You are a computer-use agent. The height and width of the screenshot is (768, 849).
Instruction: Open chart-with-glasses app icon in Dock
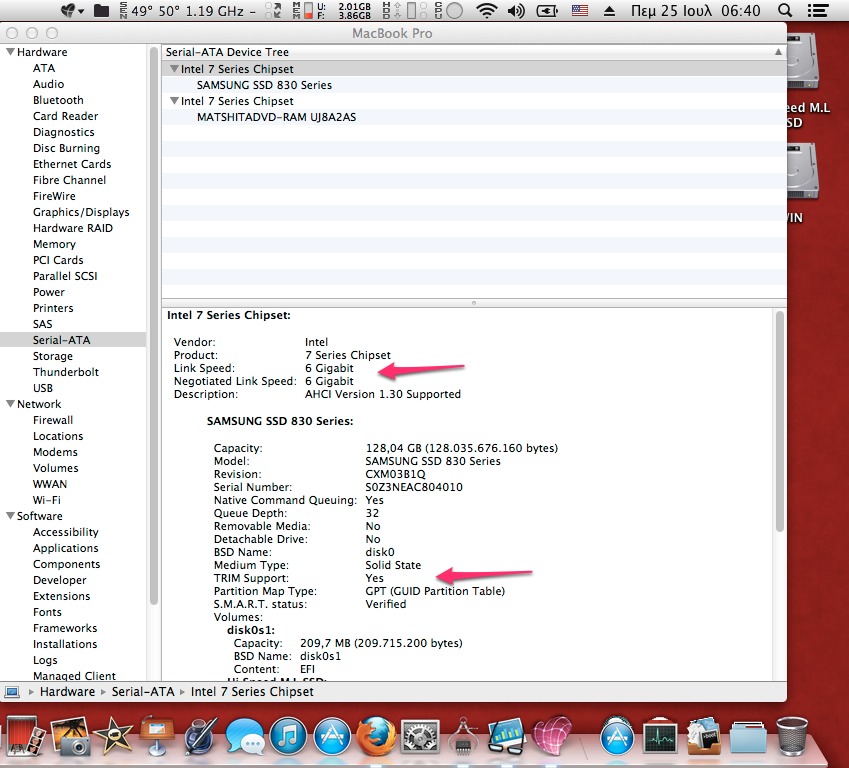coord(506,737)
